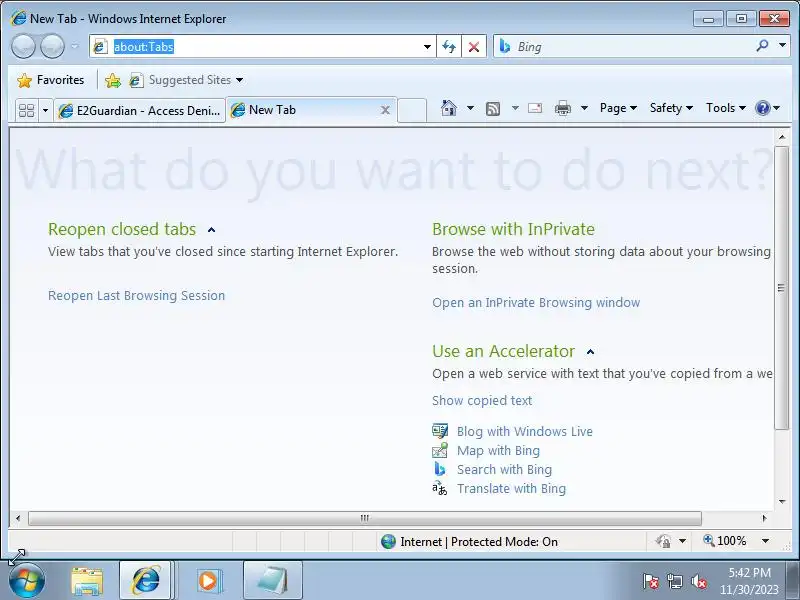Image resolution: width=800 pixels, height=600 pixels.
Task: Click the notepad taskbar icon
Action: (272, 581)
